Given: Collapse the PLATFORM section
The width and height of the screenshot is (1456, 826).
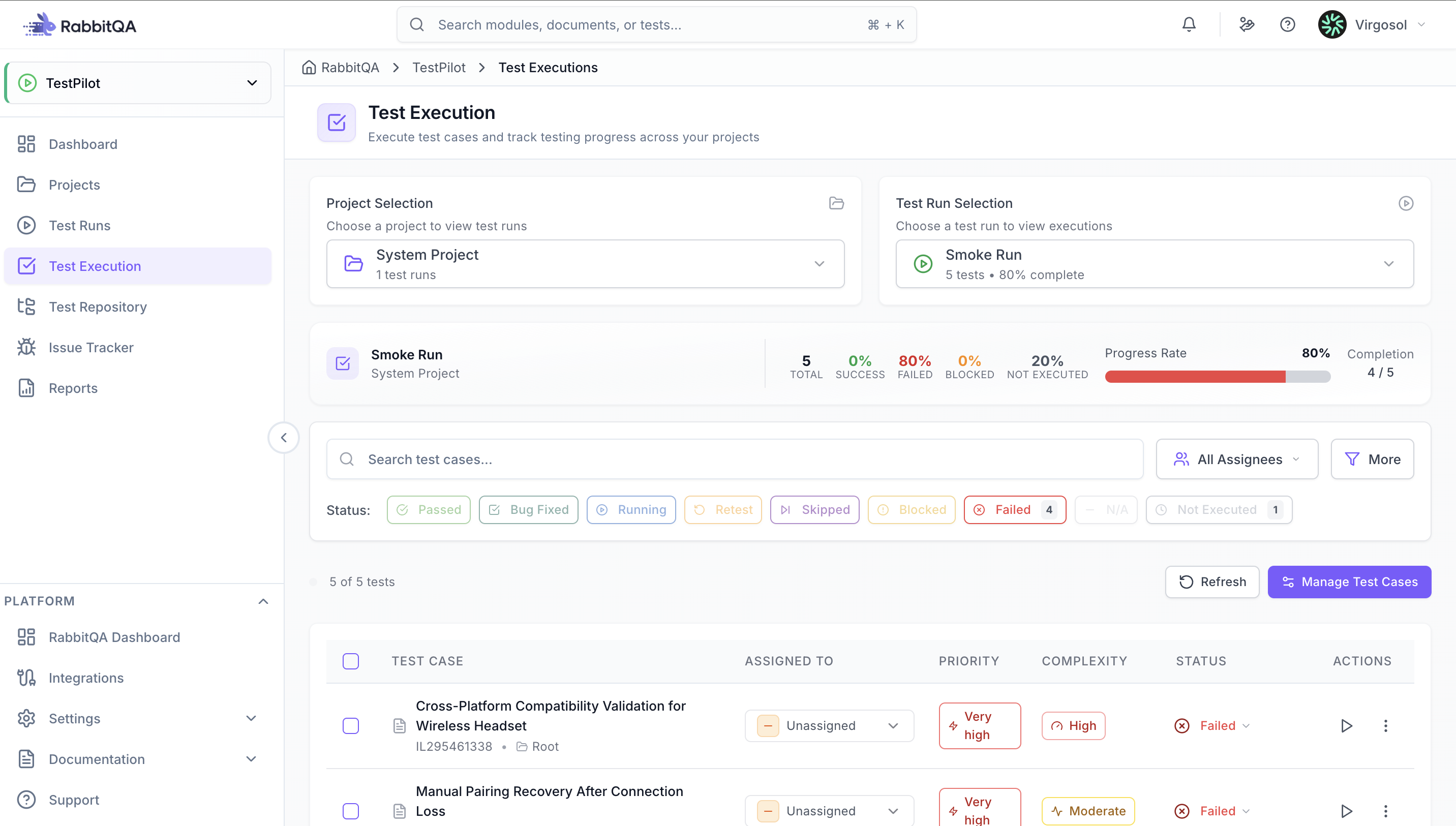Looking at the screenshot, I should [263, 601].
